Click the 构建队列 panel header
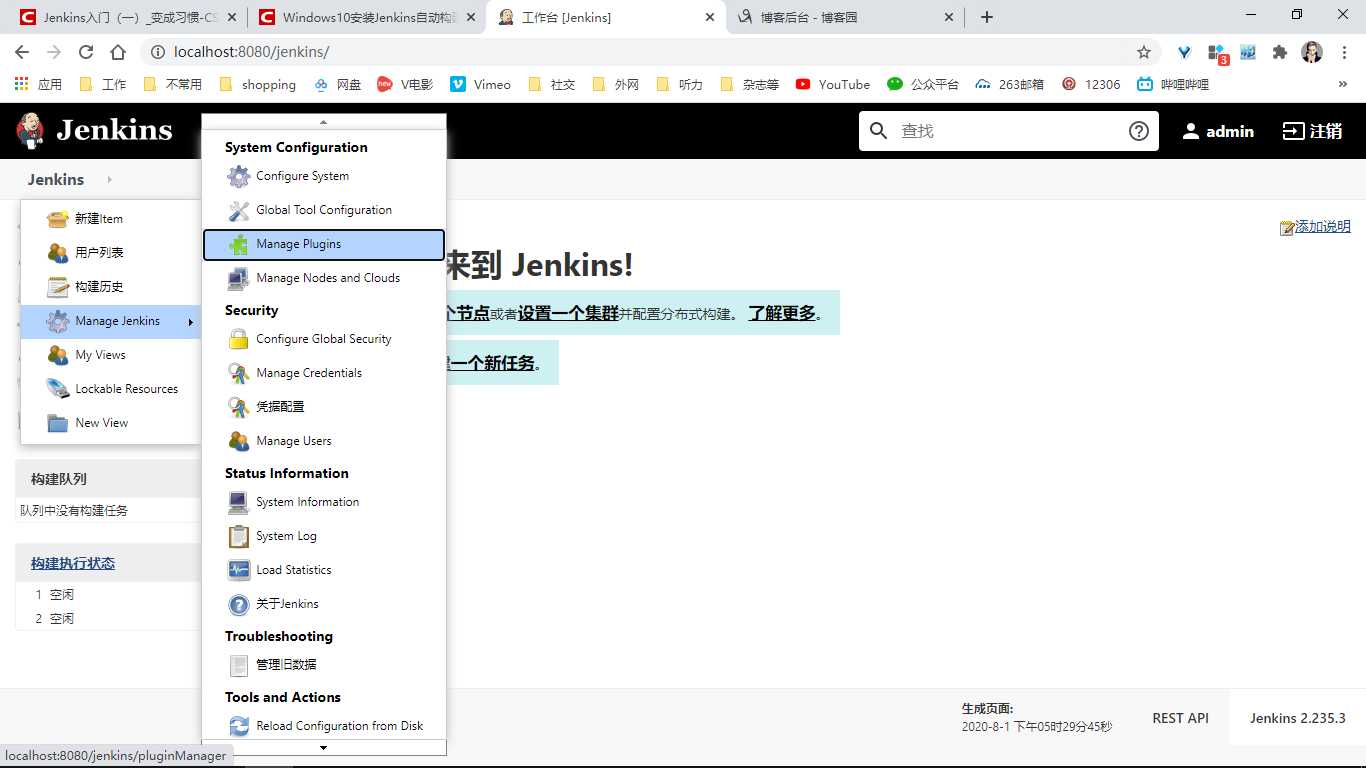The width and height of the screenshot is (1366, 768). [108, 479]
